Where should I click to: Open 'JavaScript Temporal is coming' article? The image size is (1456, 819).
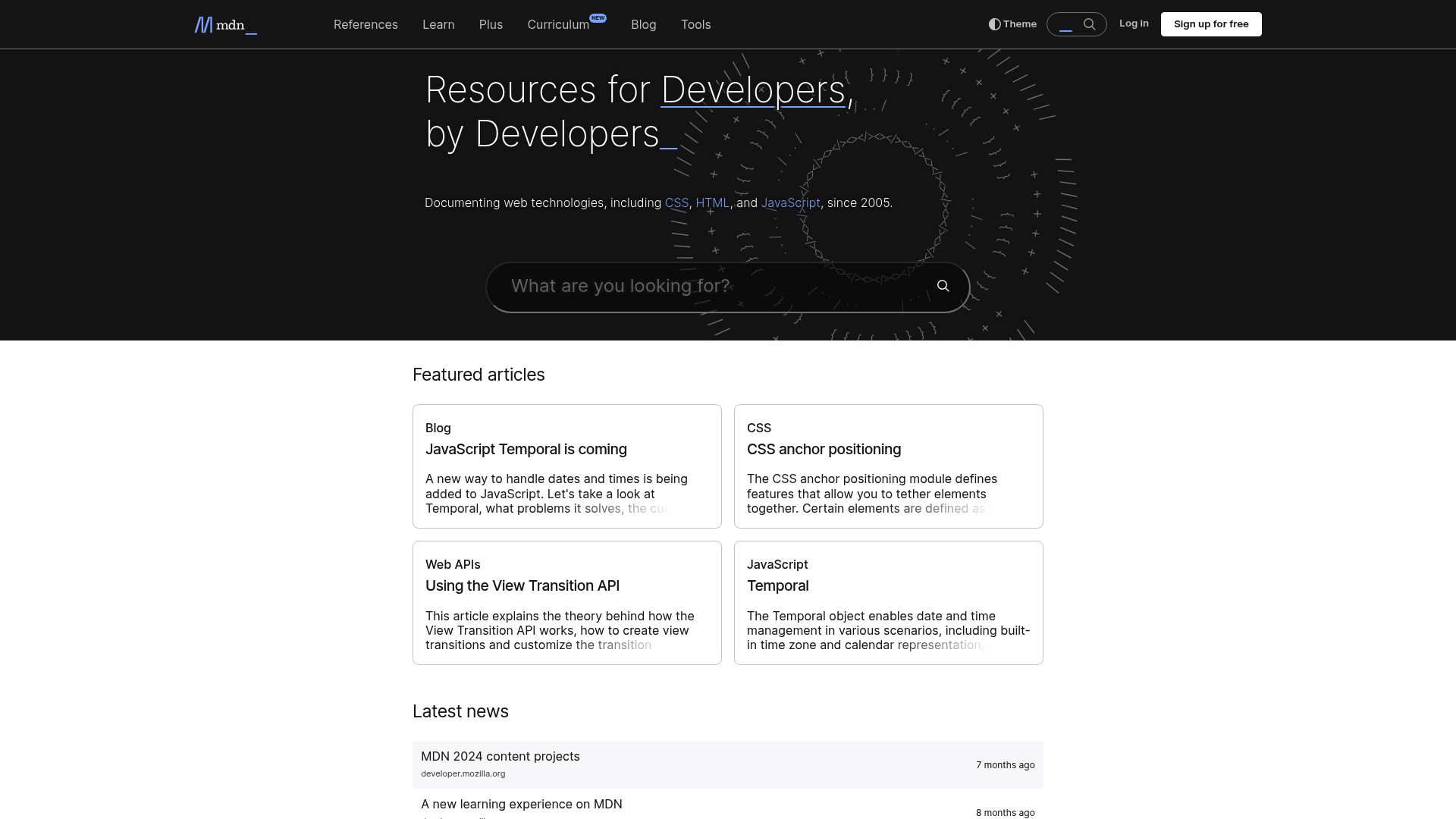pyautogui.click(x=526, y=450)
